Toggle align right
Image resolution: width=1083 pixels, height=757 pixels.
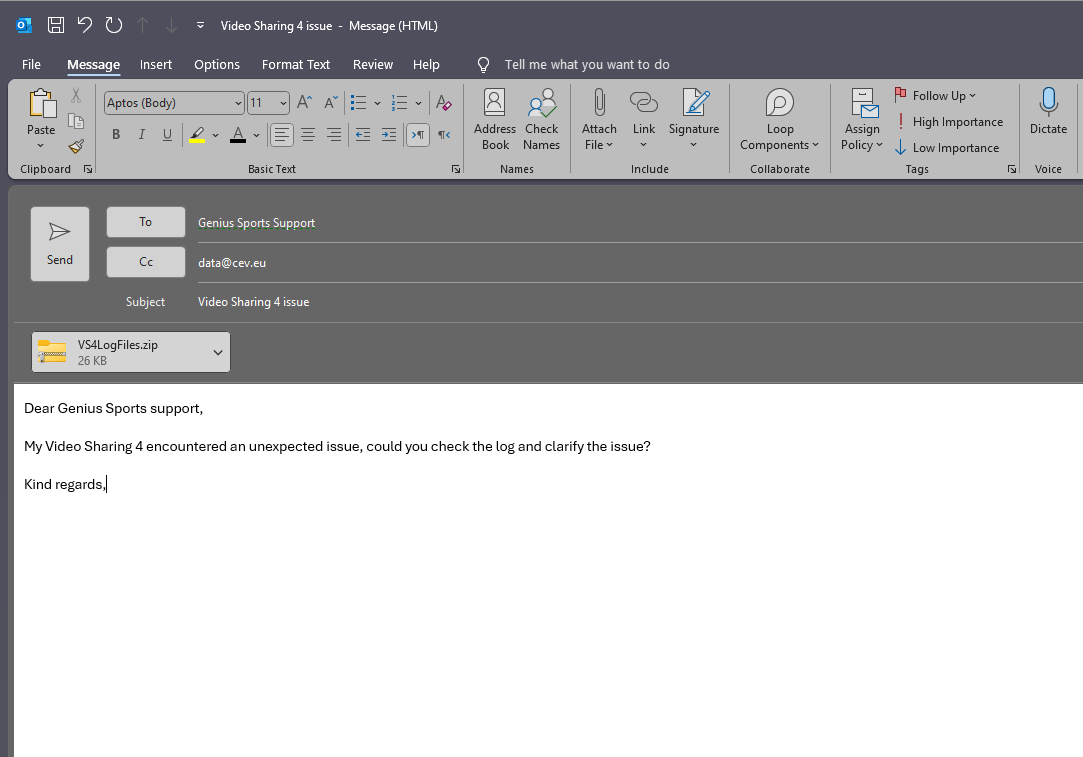(334, 135)
